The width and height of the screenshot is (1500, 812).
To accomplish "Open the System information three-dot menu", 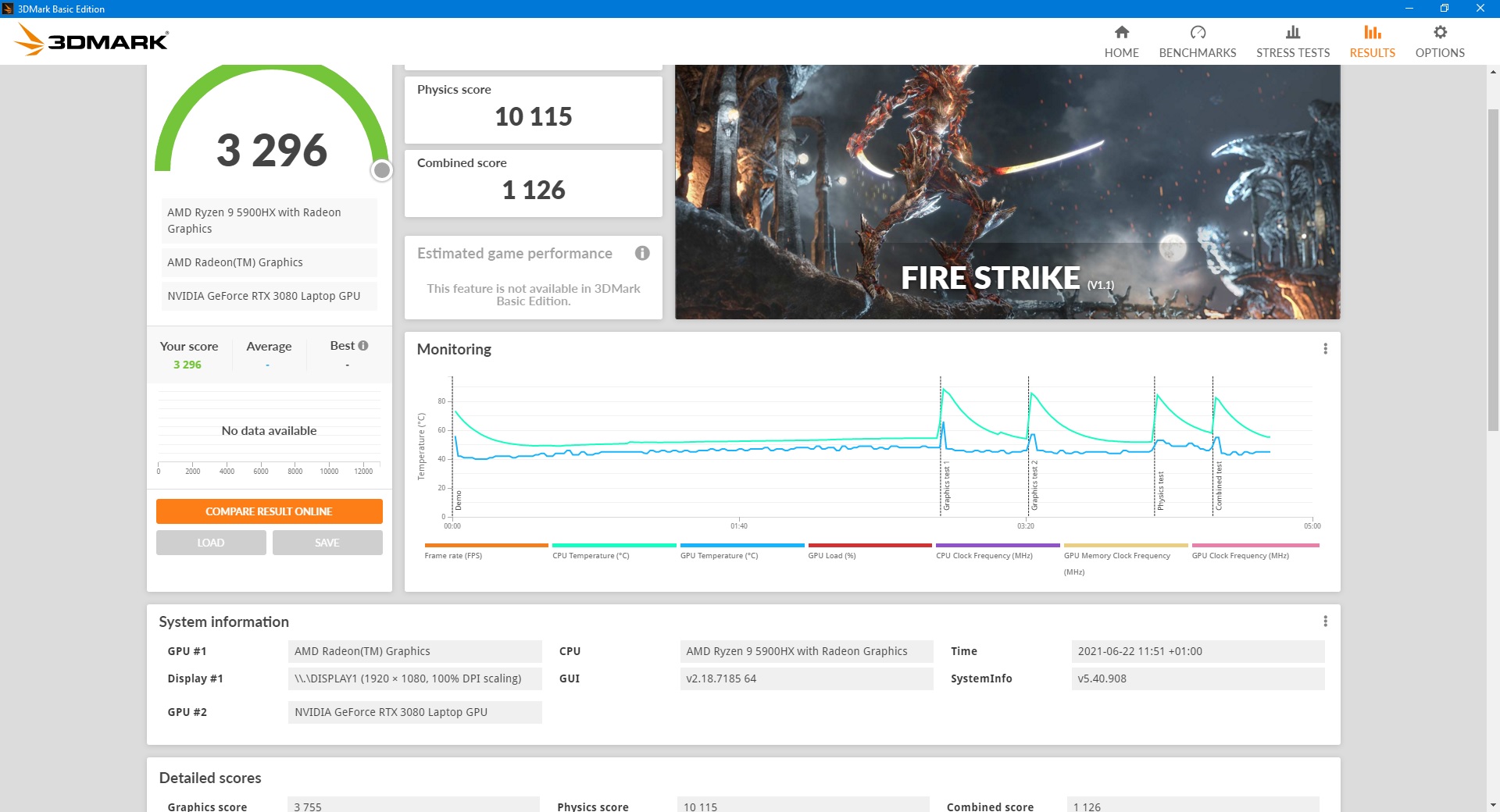I will tap(1325, 621).
